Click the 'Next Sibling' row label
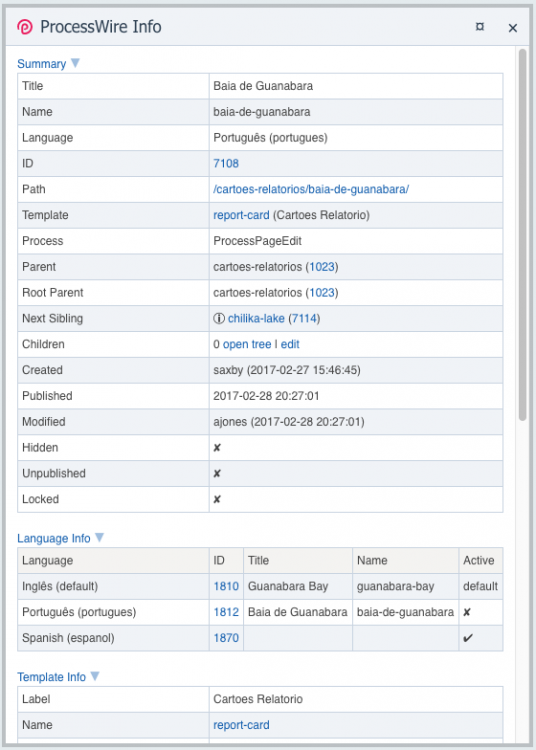The image size is (536, 750). 52,318
